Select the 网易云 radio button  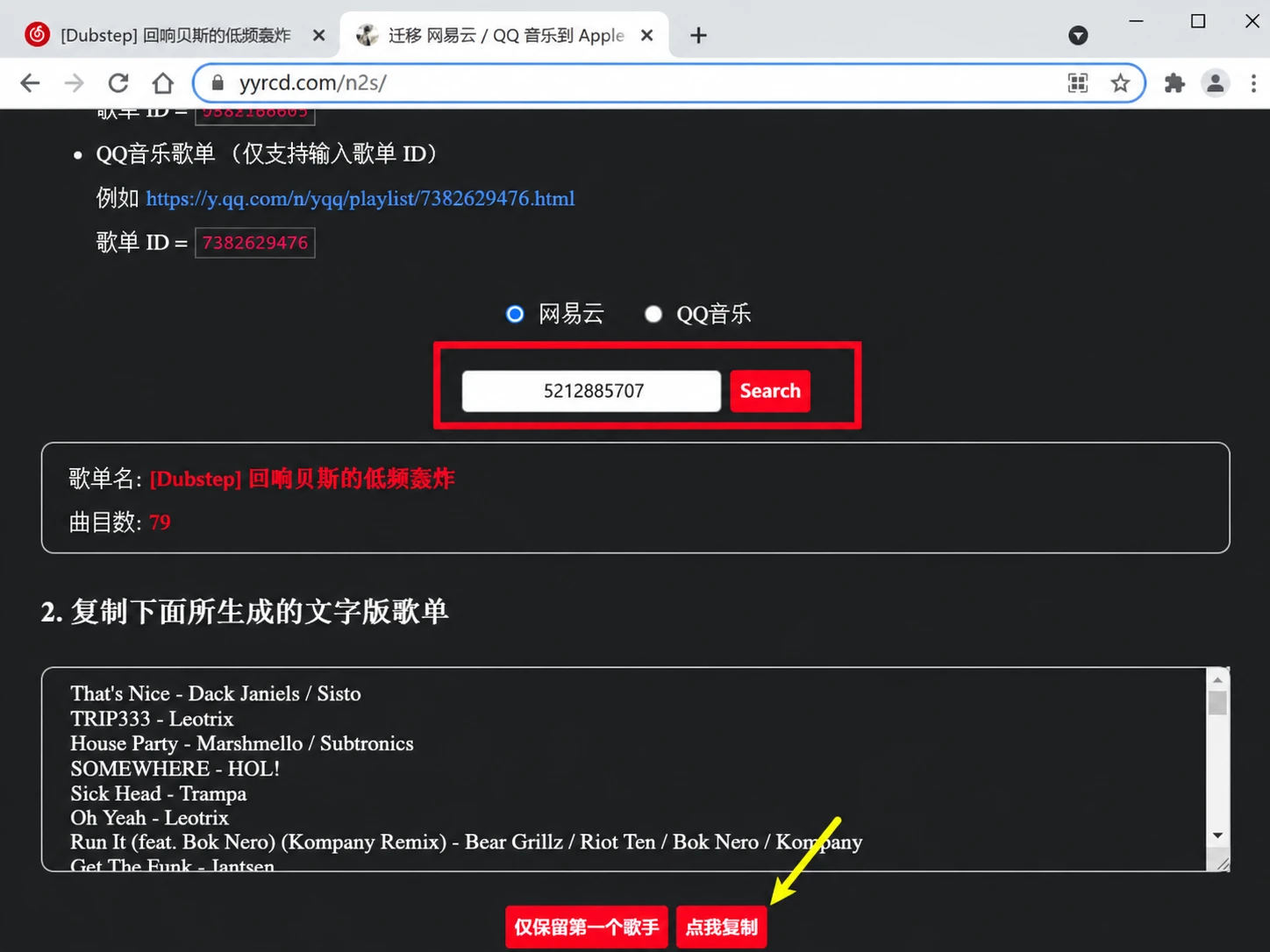515,314
